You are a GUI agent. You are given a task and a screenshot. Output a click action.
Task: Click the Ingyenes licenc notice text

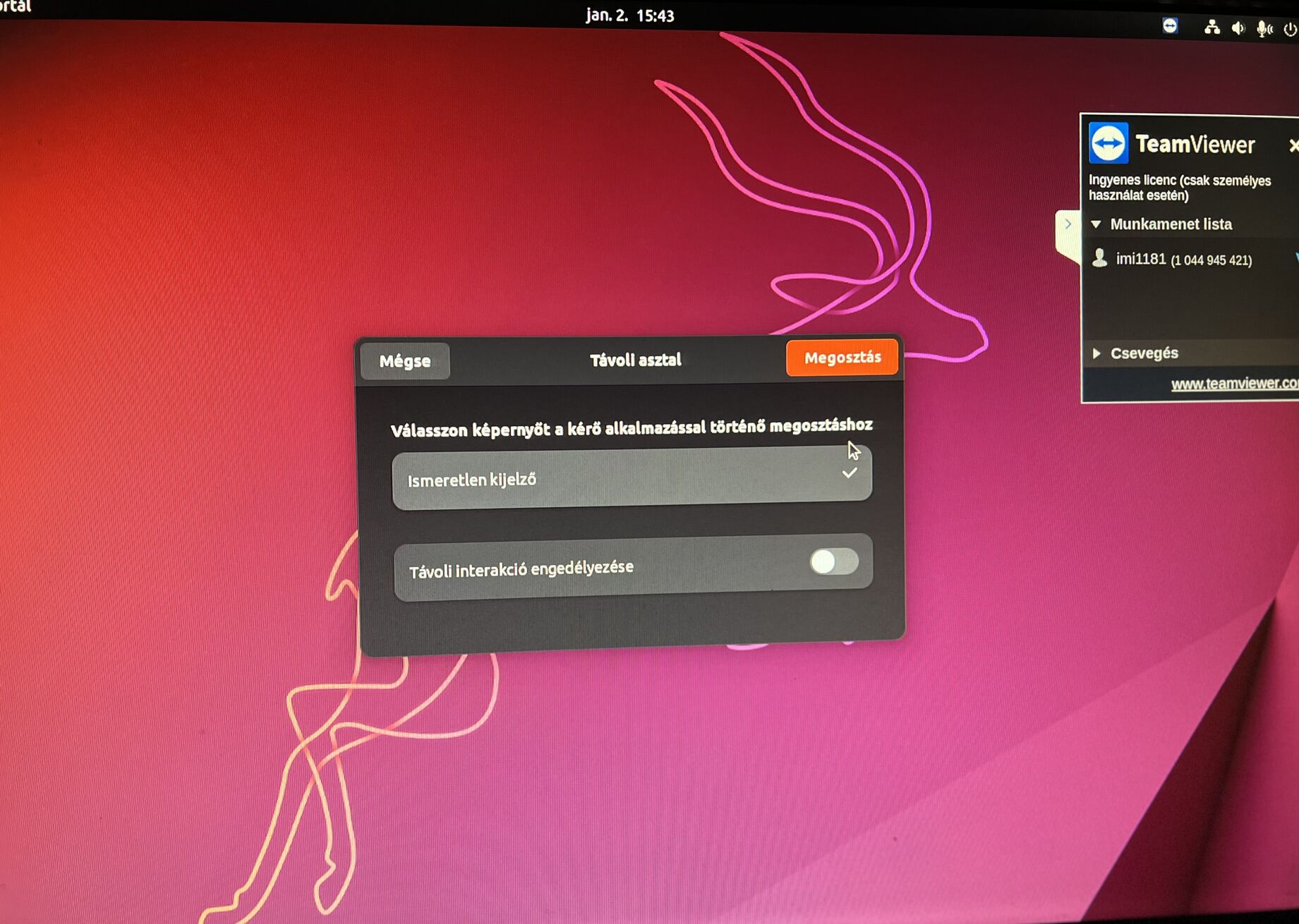point(1180,188)
